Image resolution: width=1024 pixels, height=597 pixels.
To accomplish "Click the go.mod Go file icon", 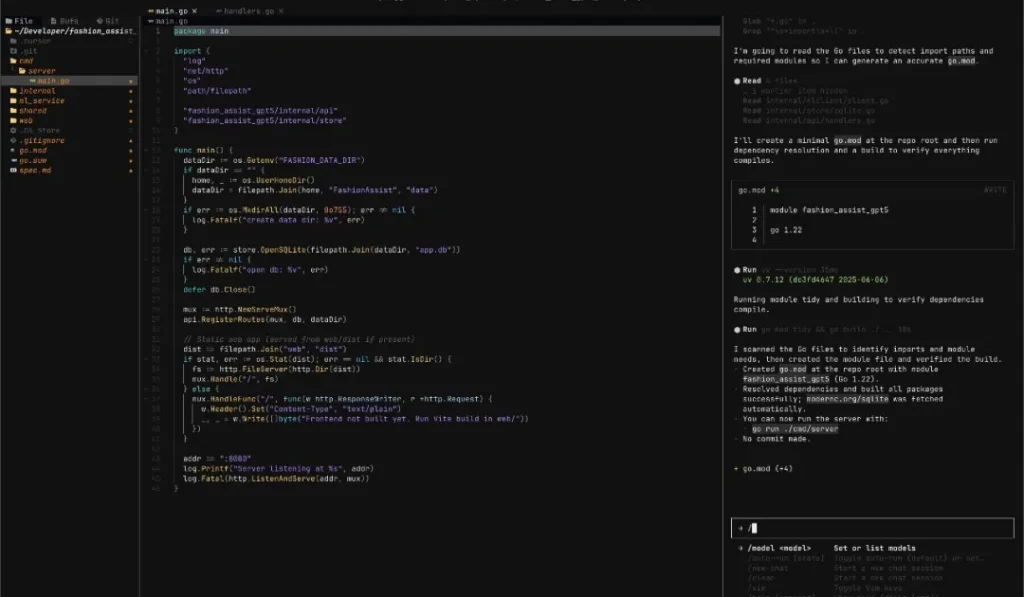I will (x=11, y=150).
